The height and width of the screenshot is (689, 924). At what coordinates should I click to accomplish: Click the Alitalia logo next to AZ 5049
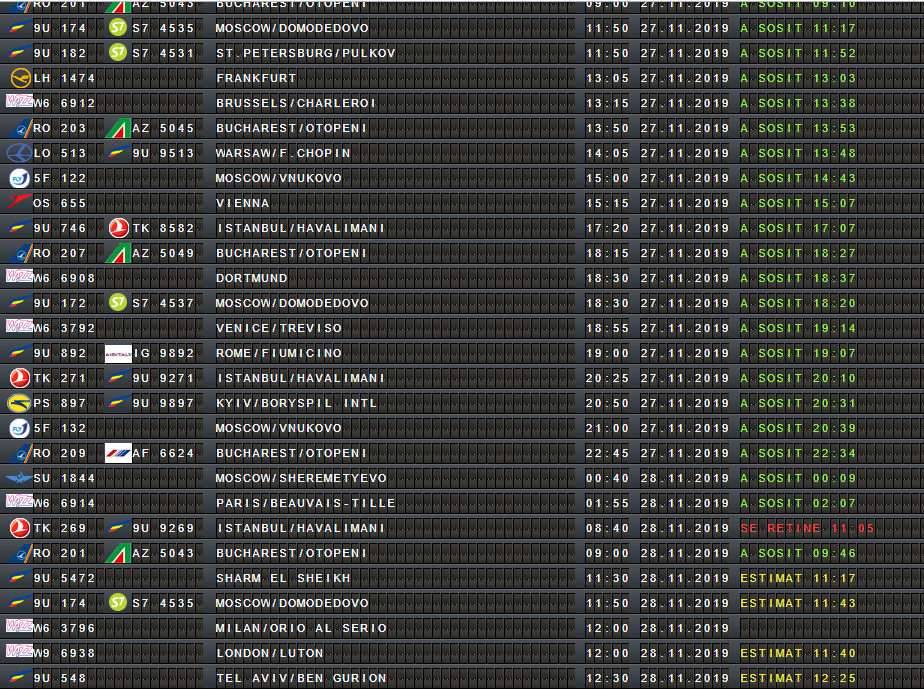(x=118, y=253)
